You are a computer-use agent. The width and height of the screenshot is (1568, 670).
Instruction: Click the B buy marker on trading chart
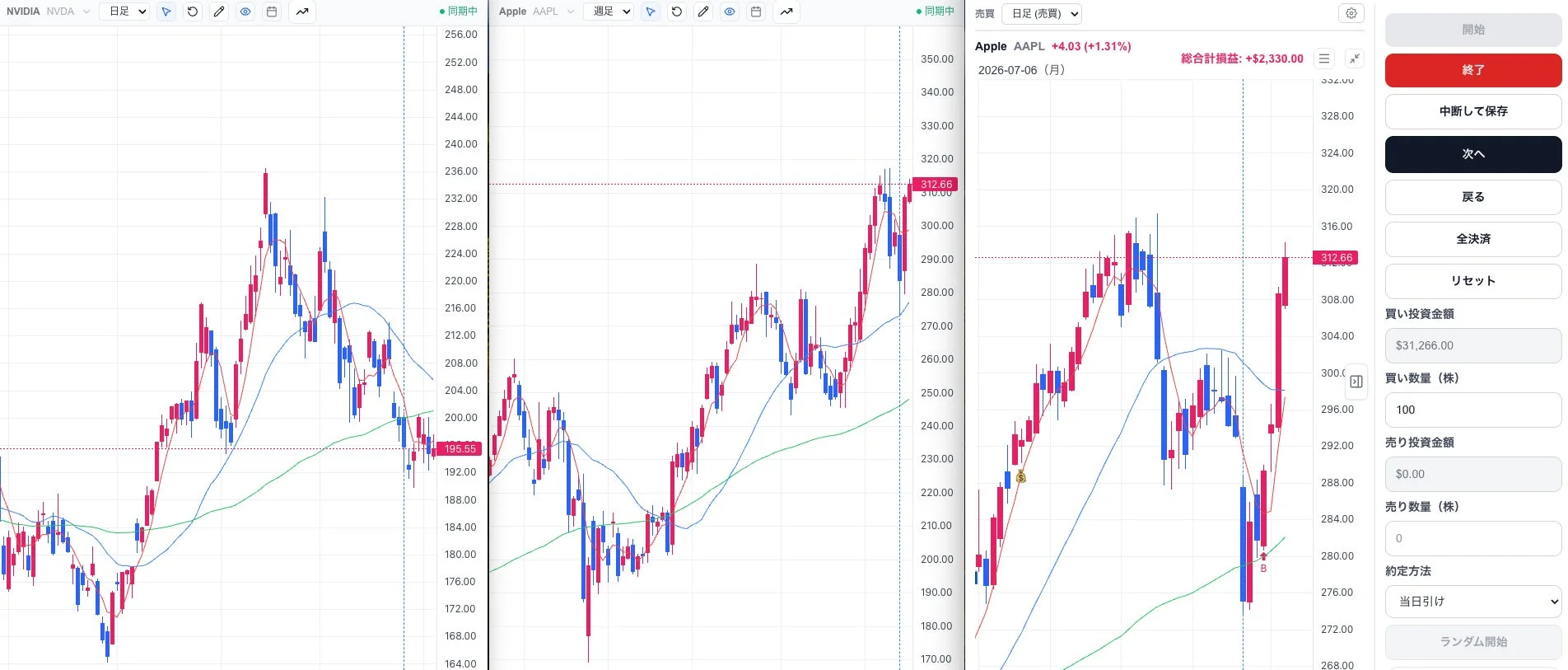pyautogui.click(x=1263, y=568)
